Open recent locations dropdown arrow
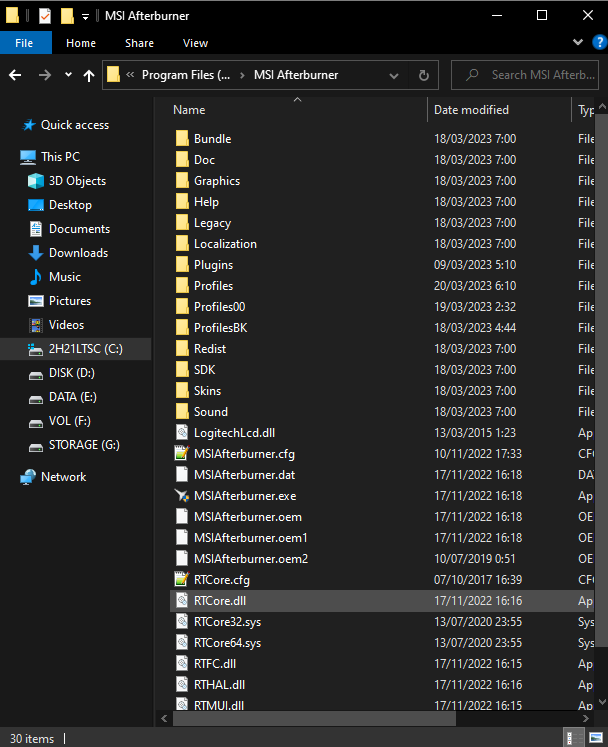 click(x=69, y=75)
